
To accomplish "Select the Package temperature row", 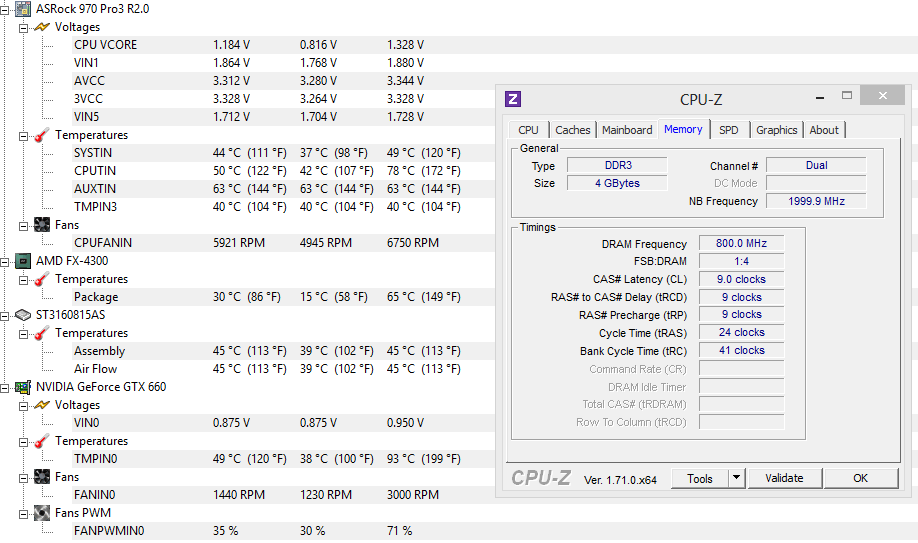I will 283,297.
